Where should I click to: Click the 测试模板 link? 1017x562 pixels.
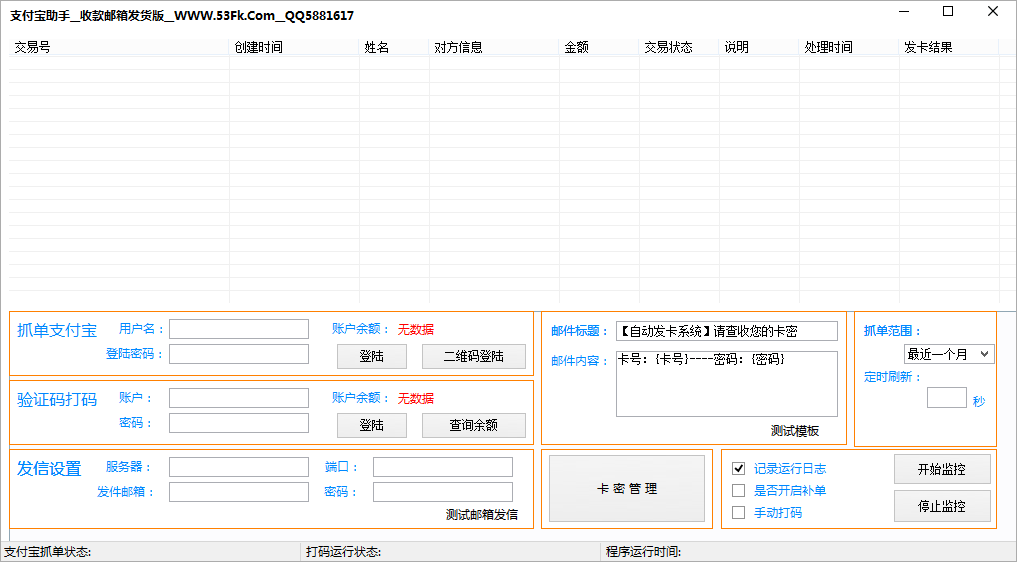(794, 431)
